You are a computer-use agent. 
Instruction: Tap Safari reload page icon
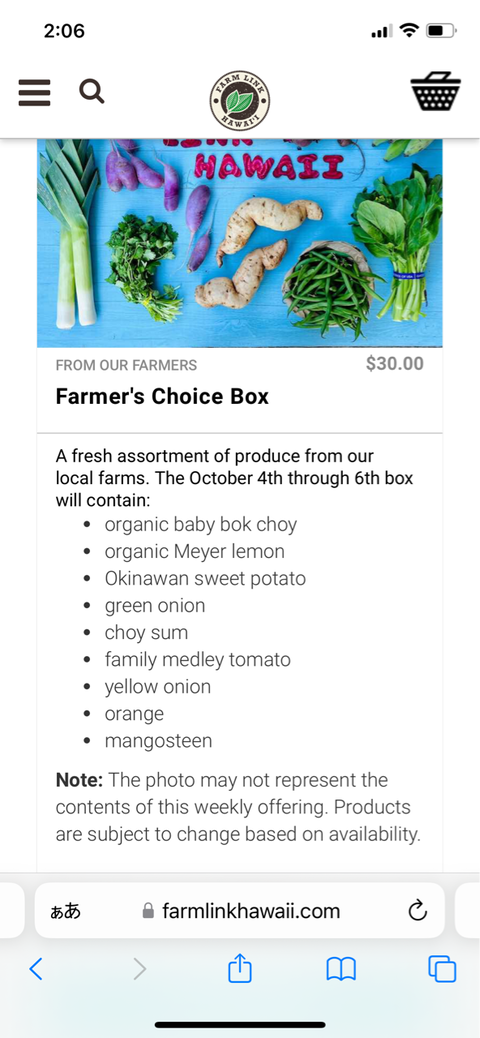coord(417,911)
